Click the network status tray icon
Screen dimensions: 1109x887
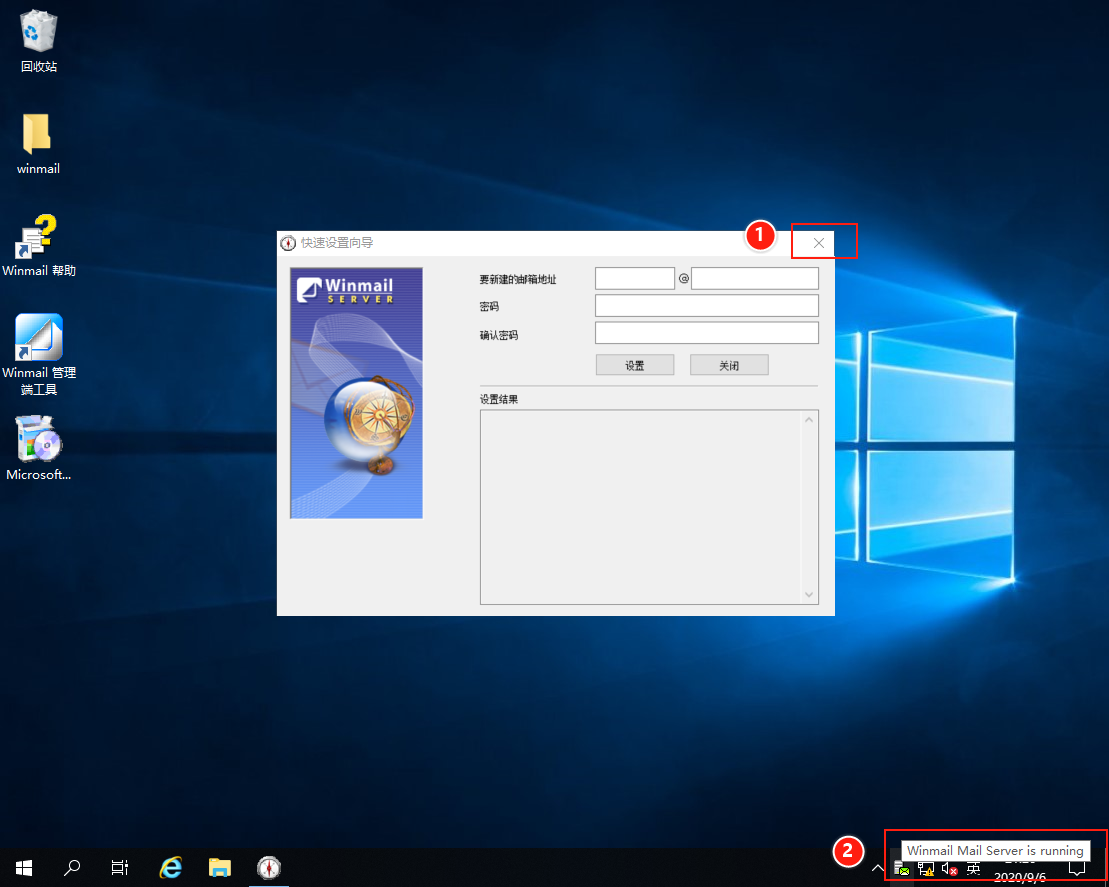pyautogui.click(x=925, y=868)
